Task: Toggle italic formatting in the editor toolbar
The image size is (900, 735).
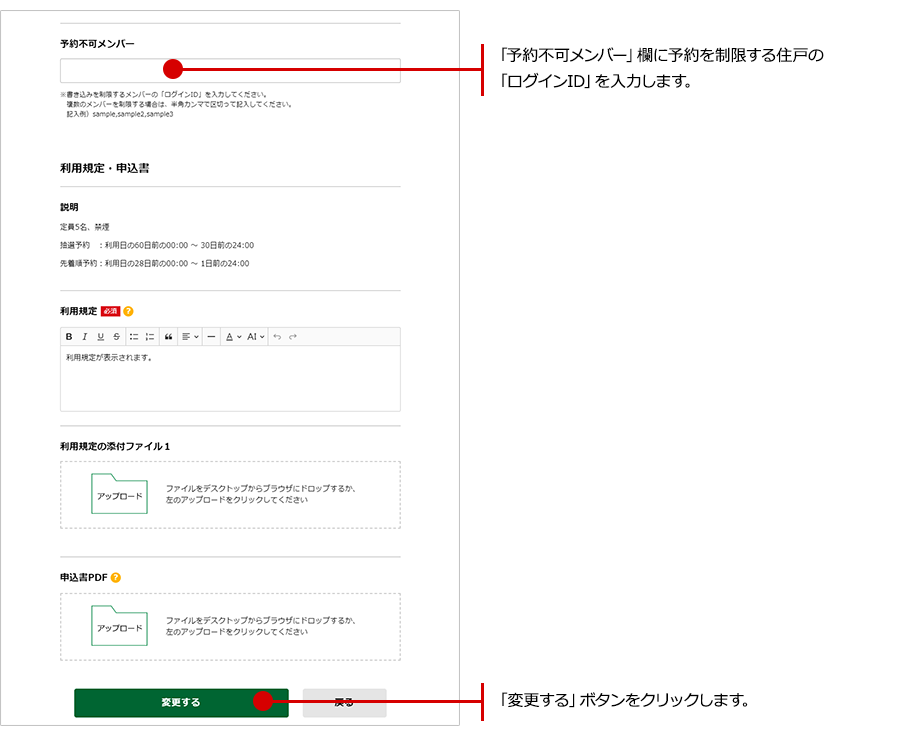Action: (x=85, y=337)
